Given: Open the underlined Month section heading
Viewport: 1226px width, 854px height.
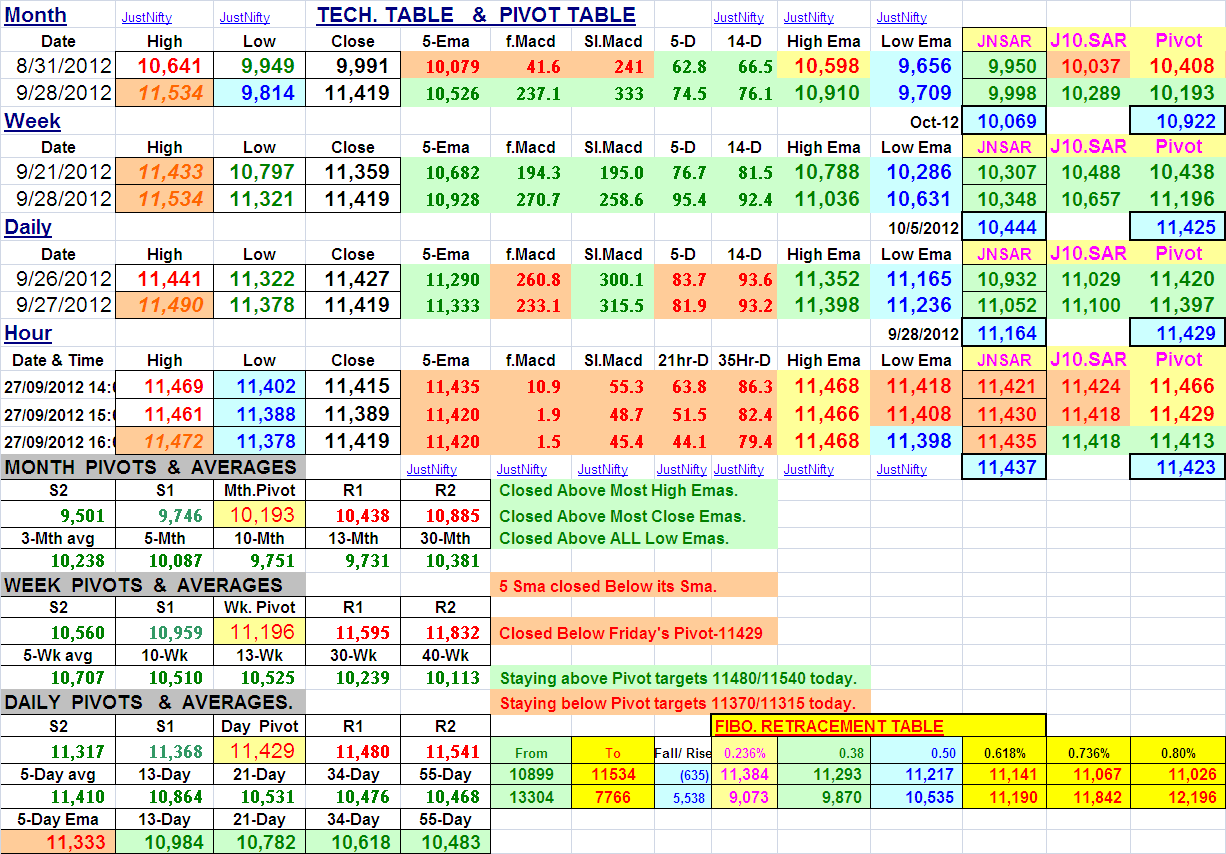Looking at the screenshot, I should click(x=36, y=15).
